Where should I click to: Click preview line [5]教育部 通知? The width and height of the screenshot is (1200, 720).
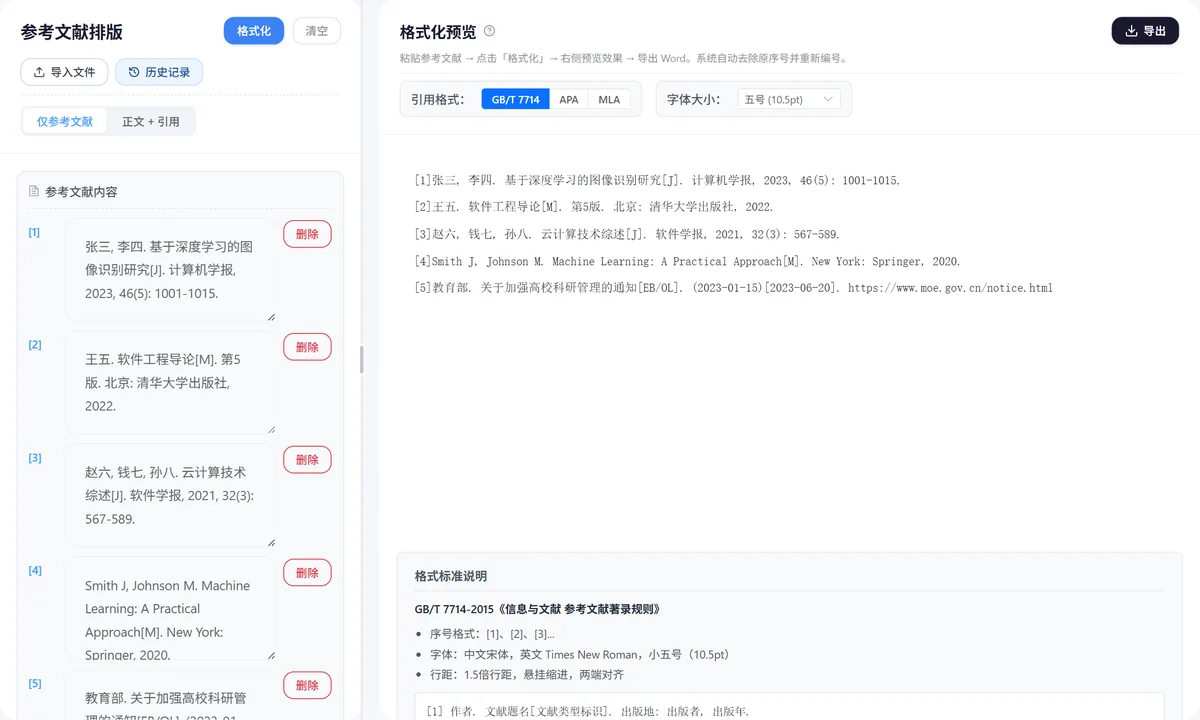734,288
